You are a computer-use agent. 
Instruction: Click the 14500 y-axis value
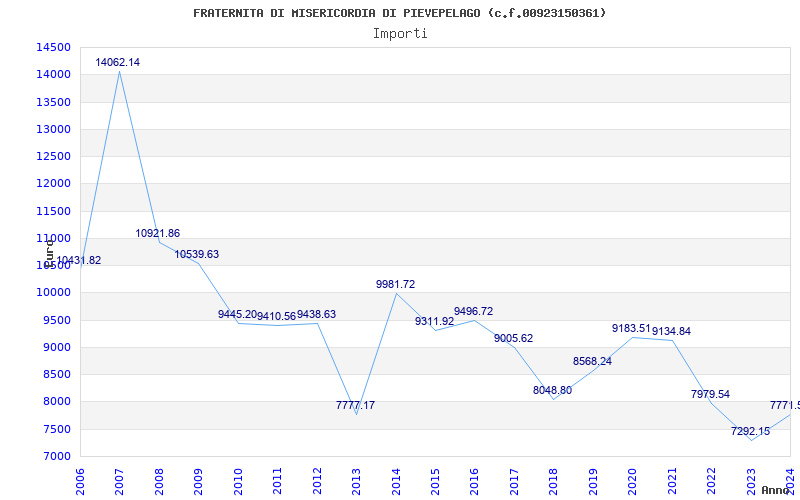53,47
